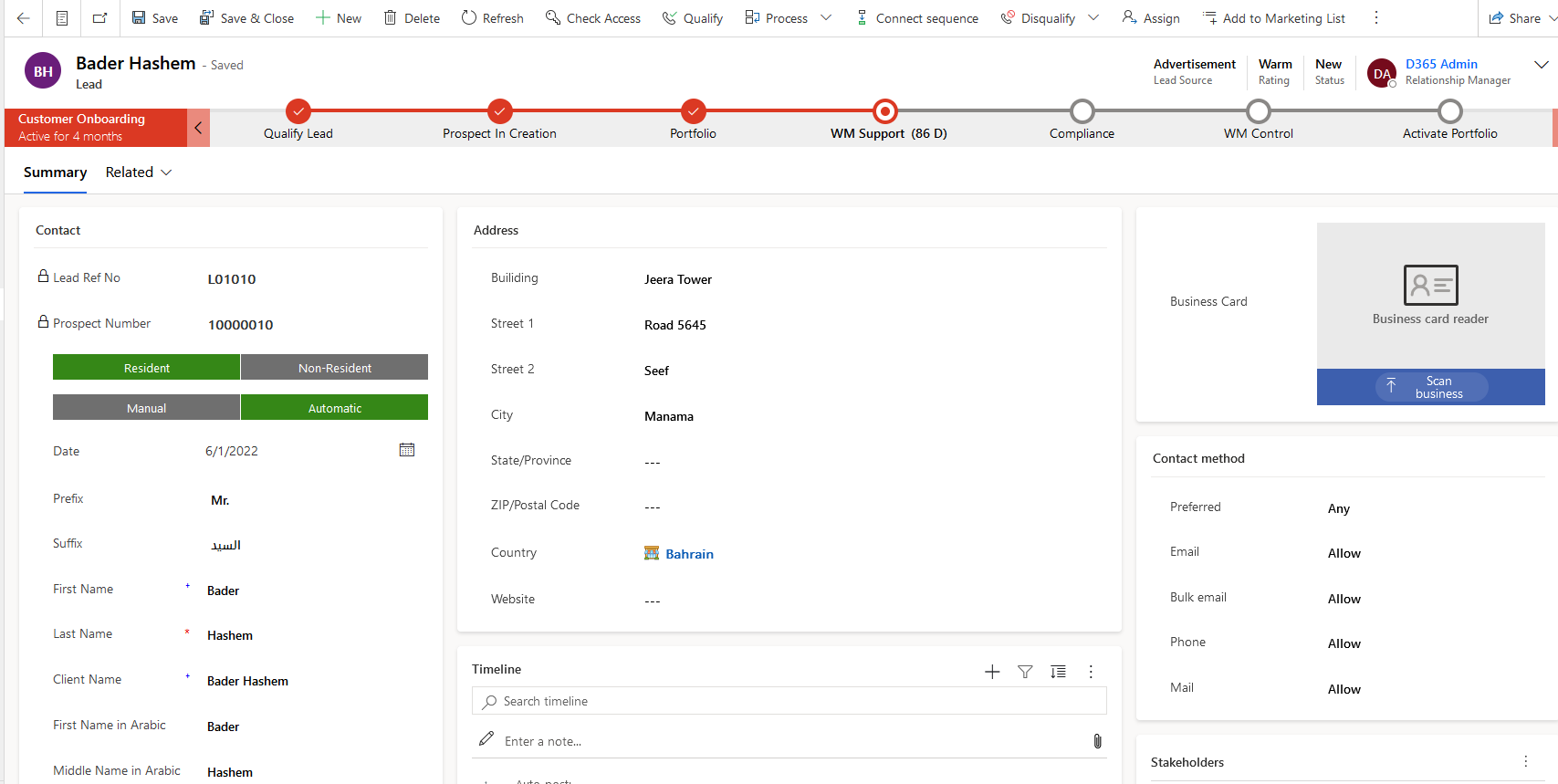The image size is (1558, 784).
Task: Switch to the Summary tab
Action: point(55,172)
